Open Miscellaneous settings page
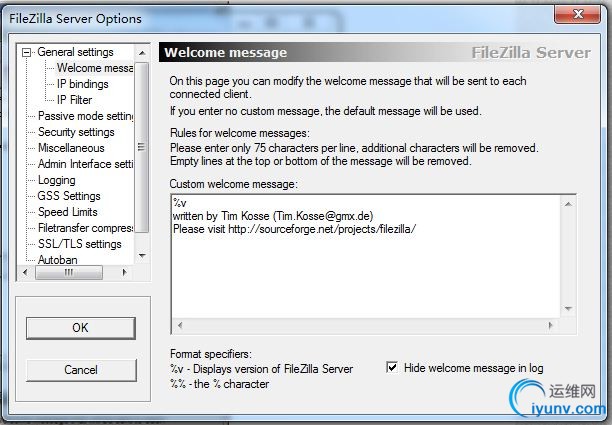The width and height of the screenshot is (612, 425). pos(71,148)
